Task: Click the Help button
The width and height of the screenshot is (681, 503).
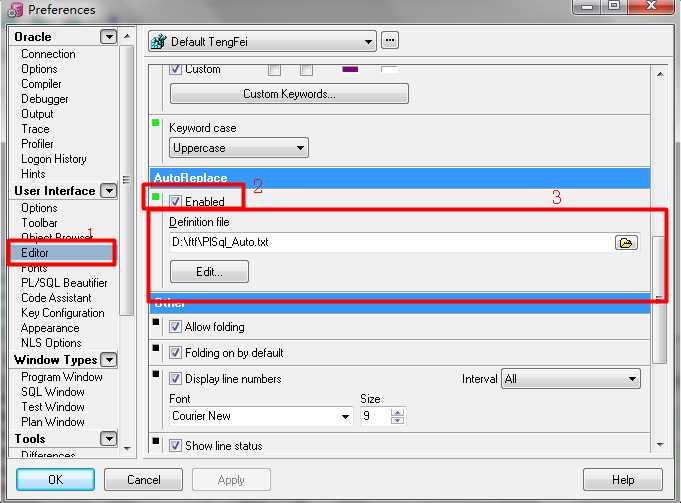Action: click(x=623, y=480)
